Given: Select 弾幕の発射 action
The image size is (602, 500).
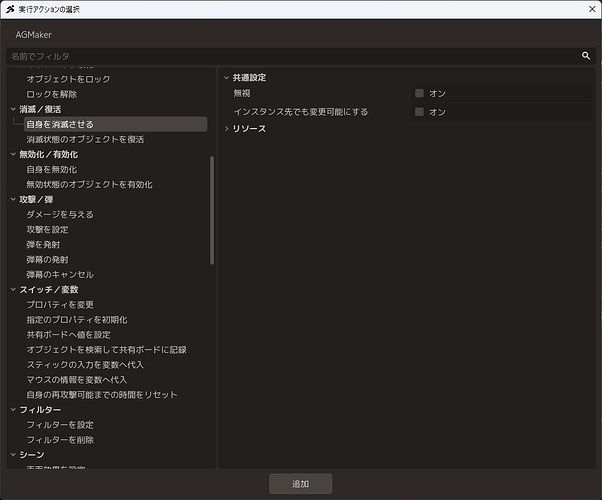Looking at the screenshot, I should click(47, 260).
